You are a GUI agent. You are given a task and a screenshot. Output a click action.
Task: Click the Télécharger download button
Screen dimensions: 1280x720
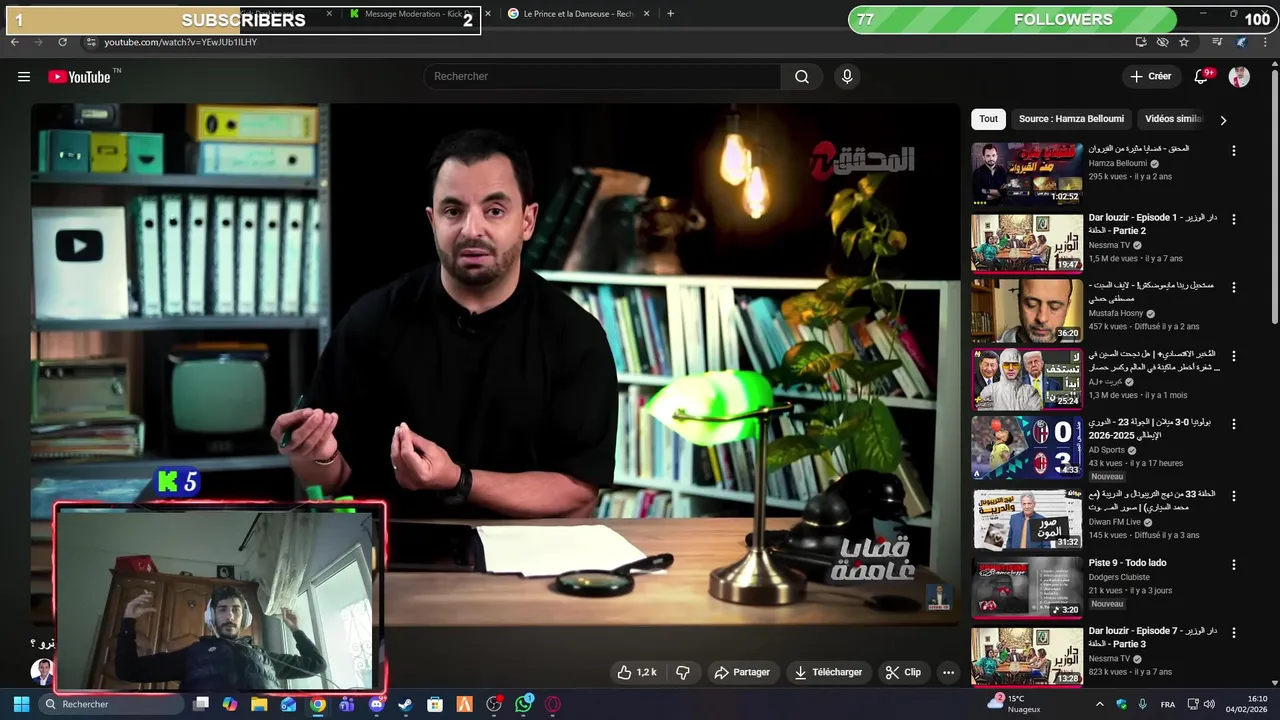pos(827,672)
